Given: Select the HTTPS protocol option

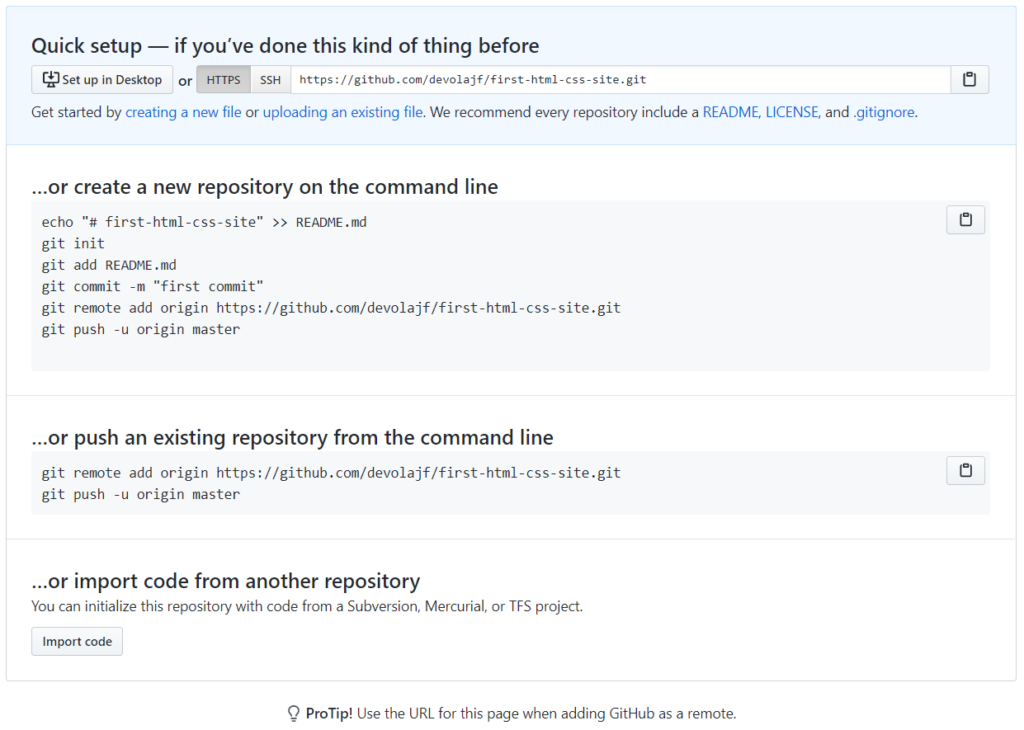Looking at the screenshot, I should point(223,80).
